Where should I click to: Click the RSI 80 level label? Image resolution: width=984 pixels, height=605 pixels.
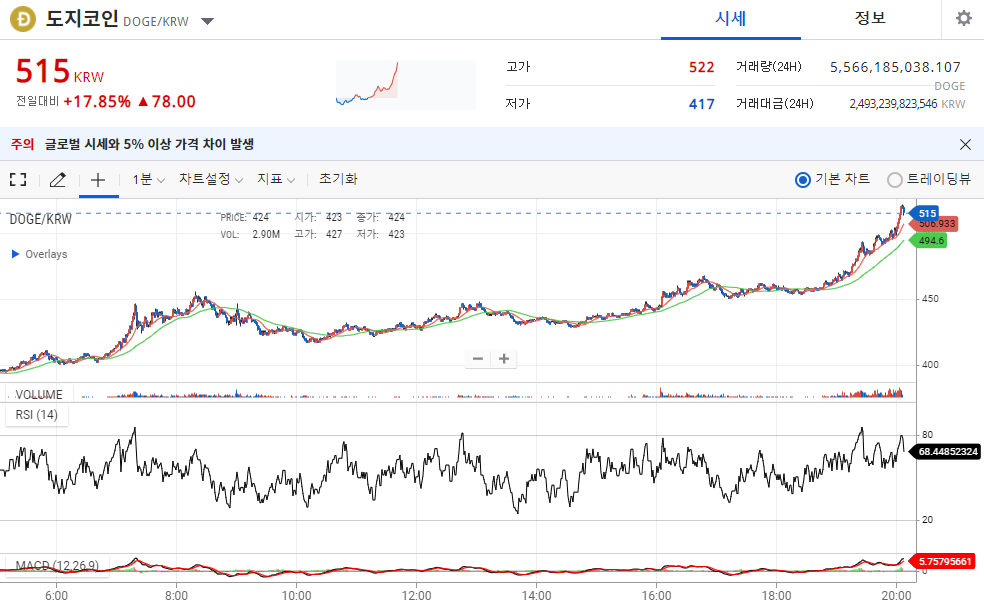[x=927, y=434]
